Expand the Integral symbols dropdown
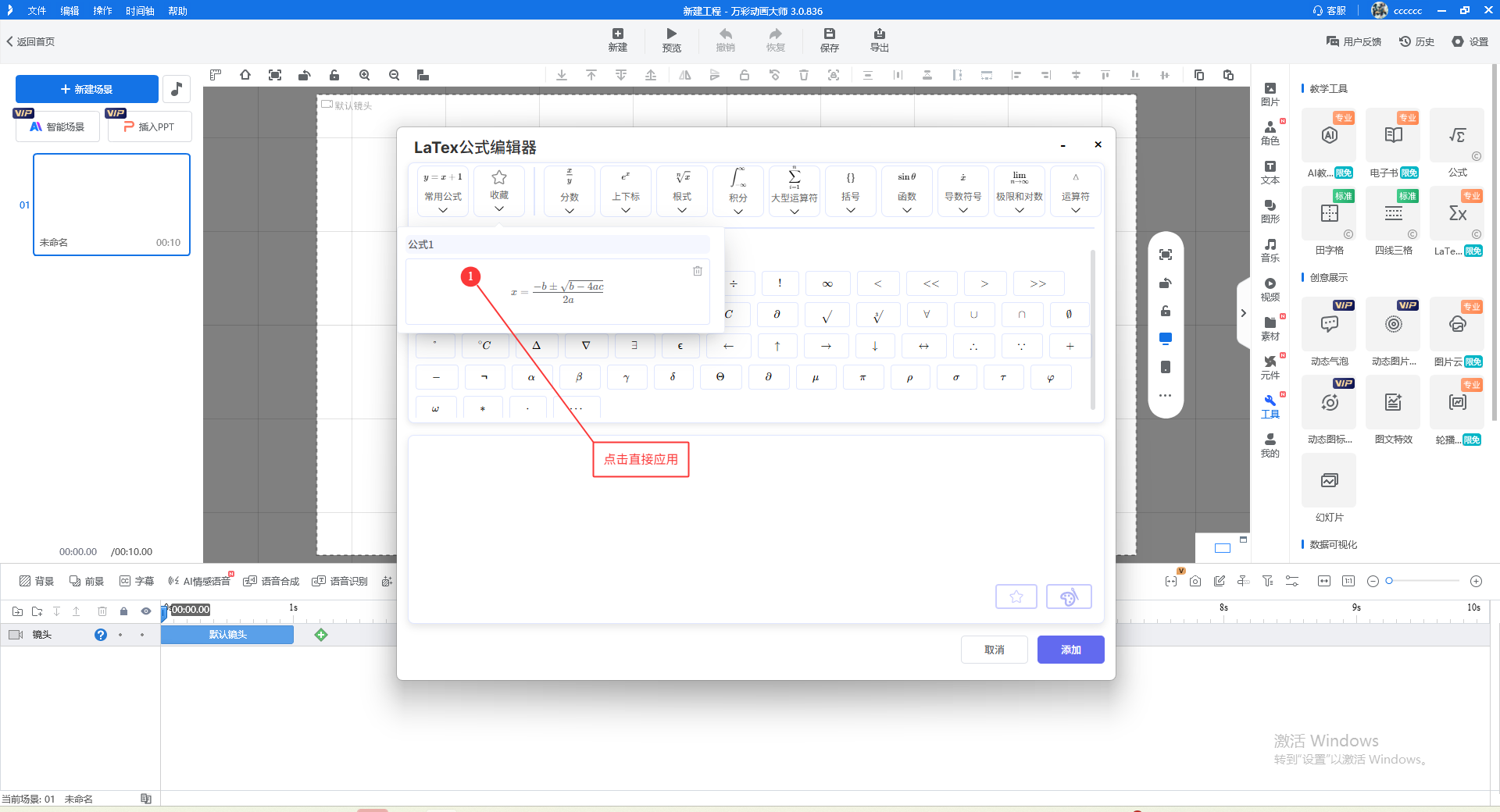The image size is (1500, 812). [x=738, y=191]
